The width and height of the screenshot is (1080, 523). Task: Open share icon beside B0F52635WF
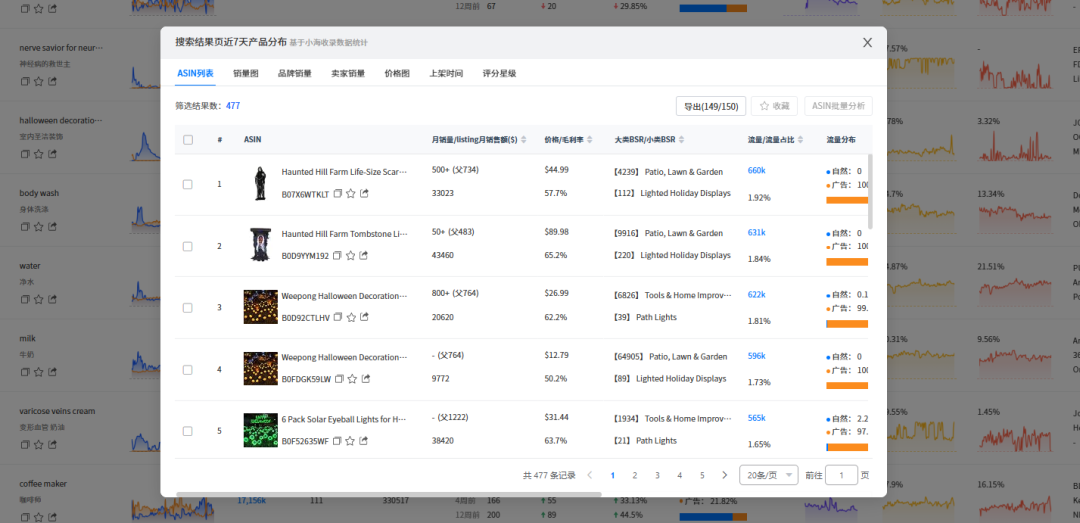[363, 440]
